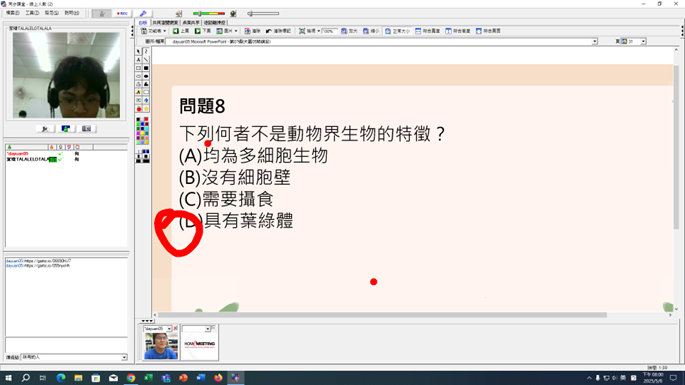Image resolution: width=685 pixels, height=385 pixels.
Task: Go to next page with 下頁 button
Action: click(202, 31)
